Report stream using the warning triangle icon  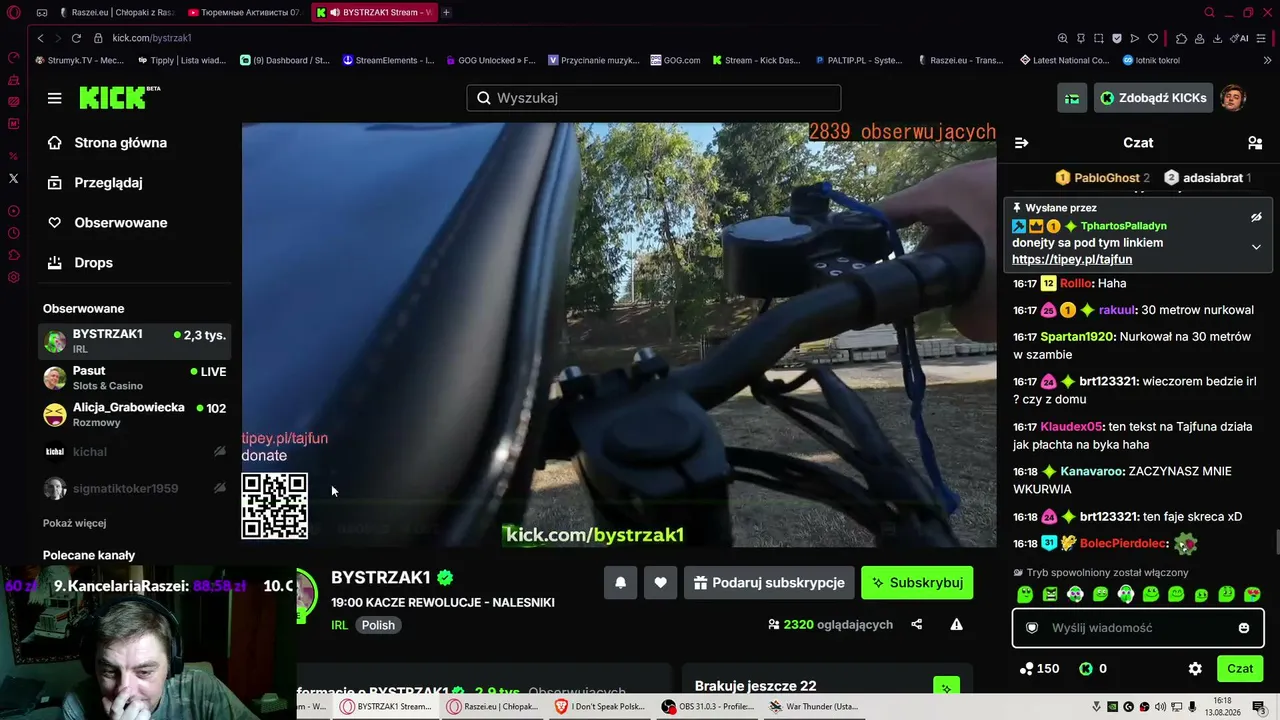(x=956, y=624)
